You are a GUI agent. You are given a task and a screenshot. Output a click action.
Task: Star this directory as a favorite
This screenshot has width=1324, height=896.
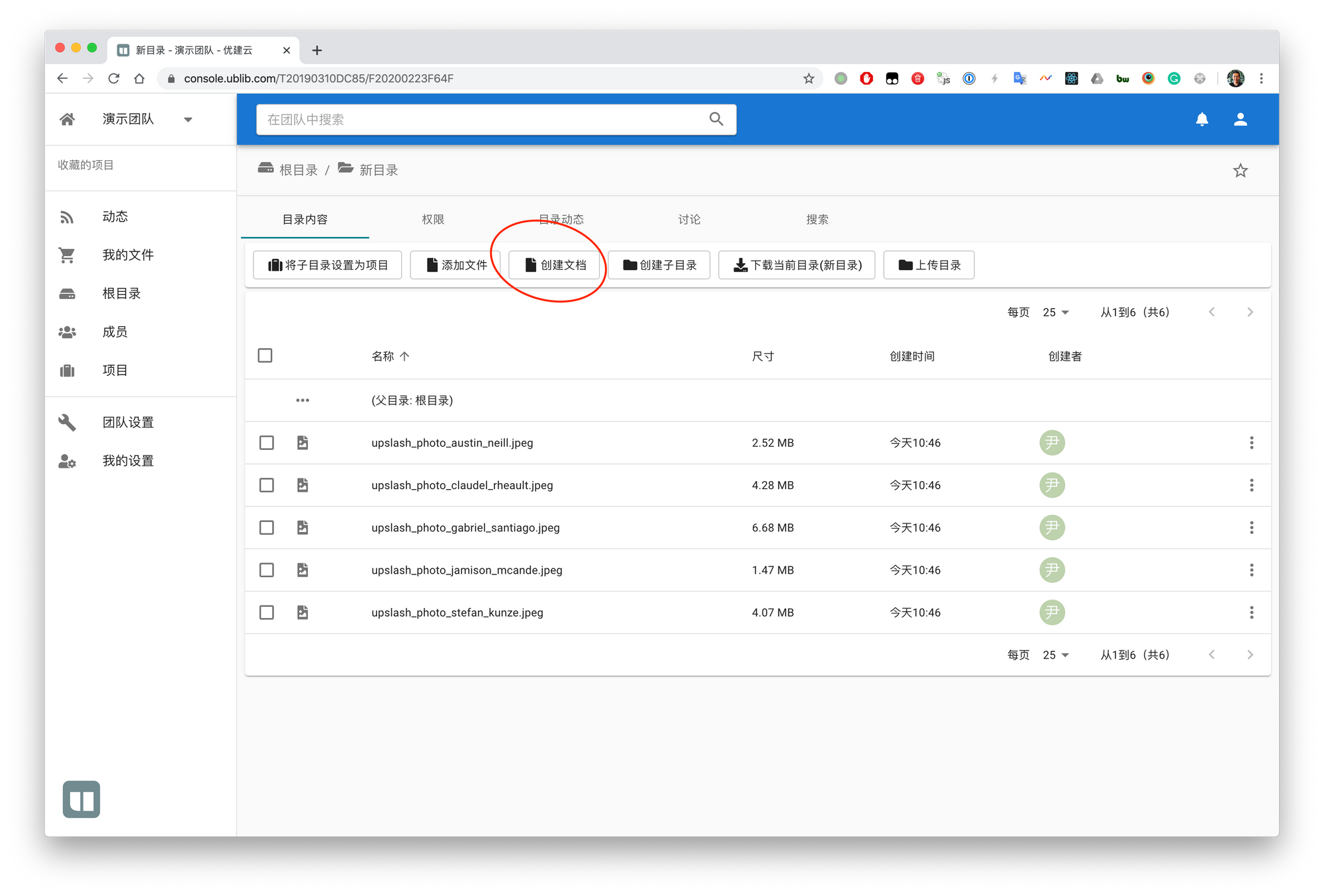tap(1240, 171)
